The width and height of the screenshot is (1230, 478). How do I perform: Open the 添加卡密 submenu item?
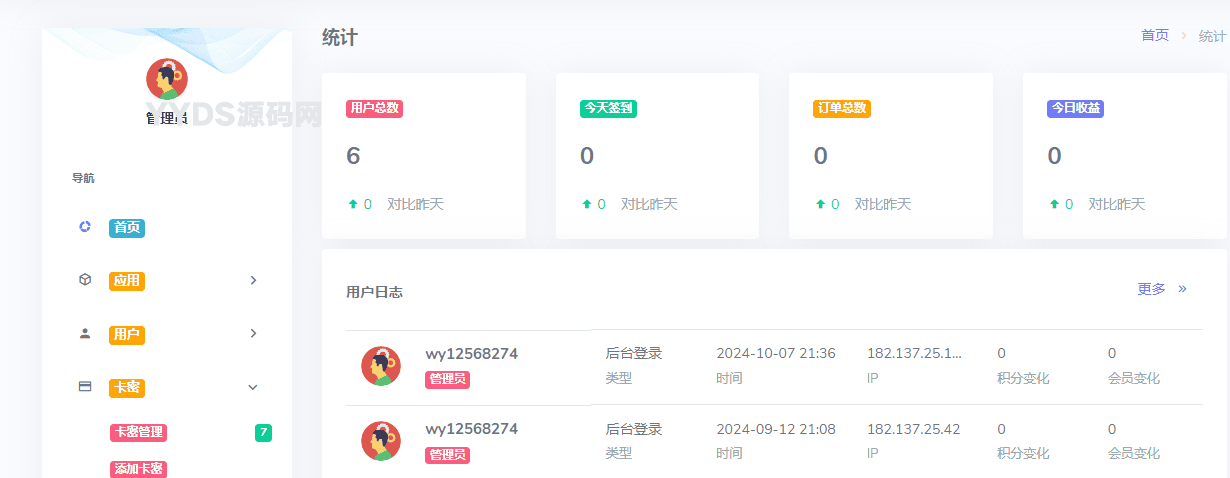click(x=138, y=469)
